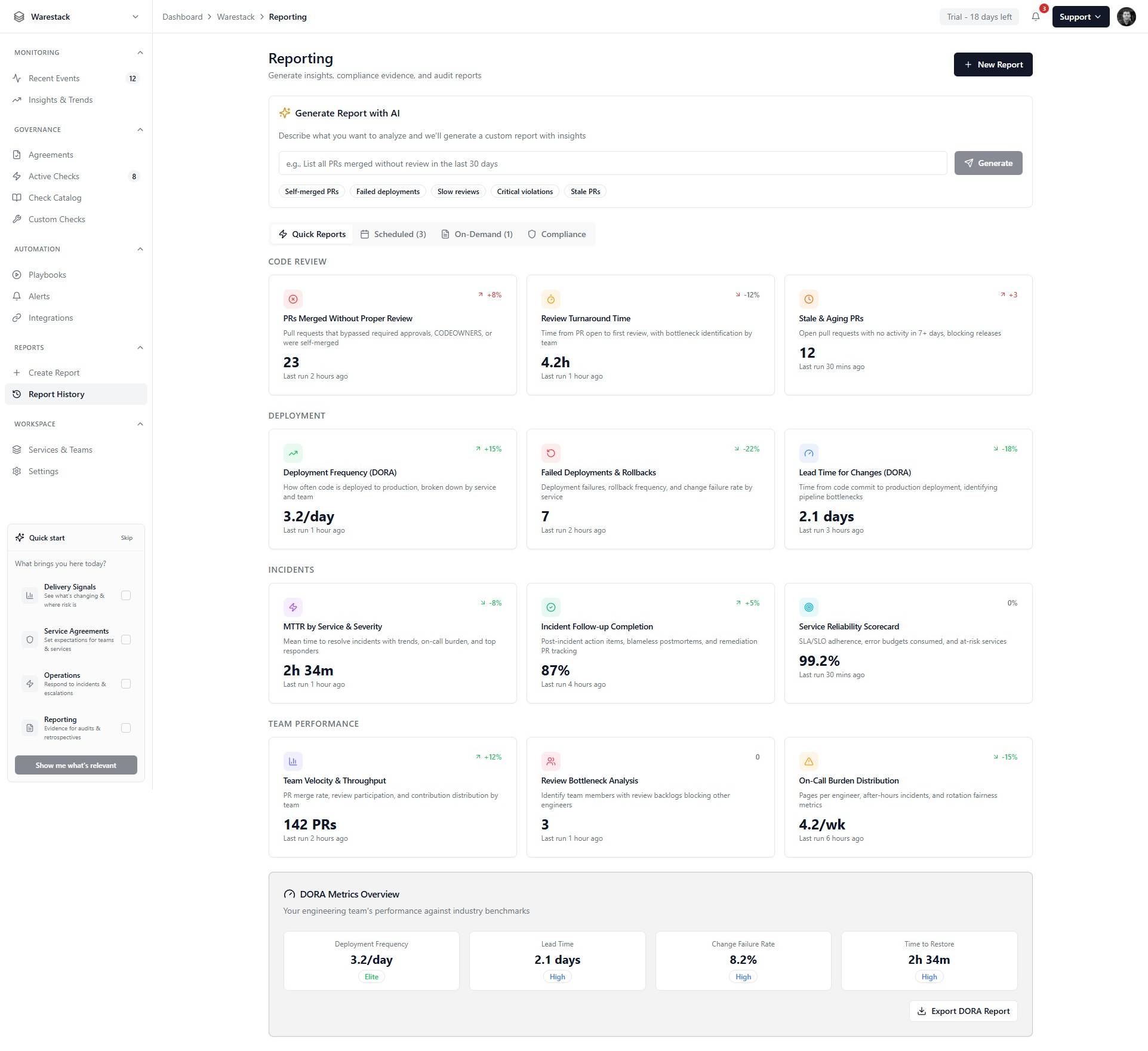
Task: Create a New Report
Action: coord(993,64)
